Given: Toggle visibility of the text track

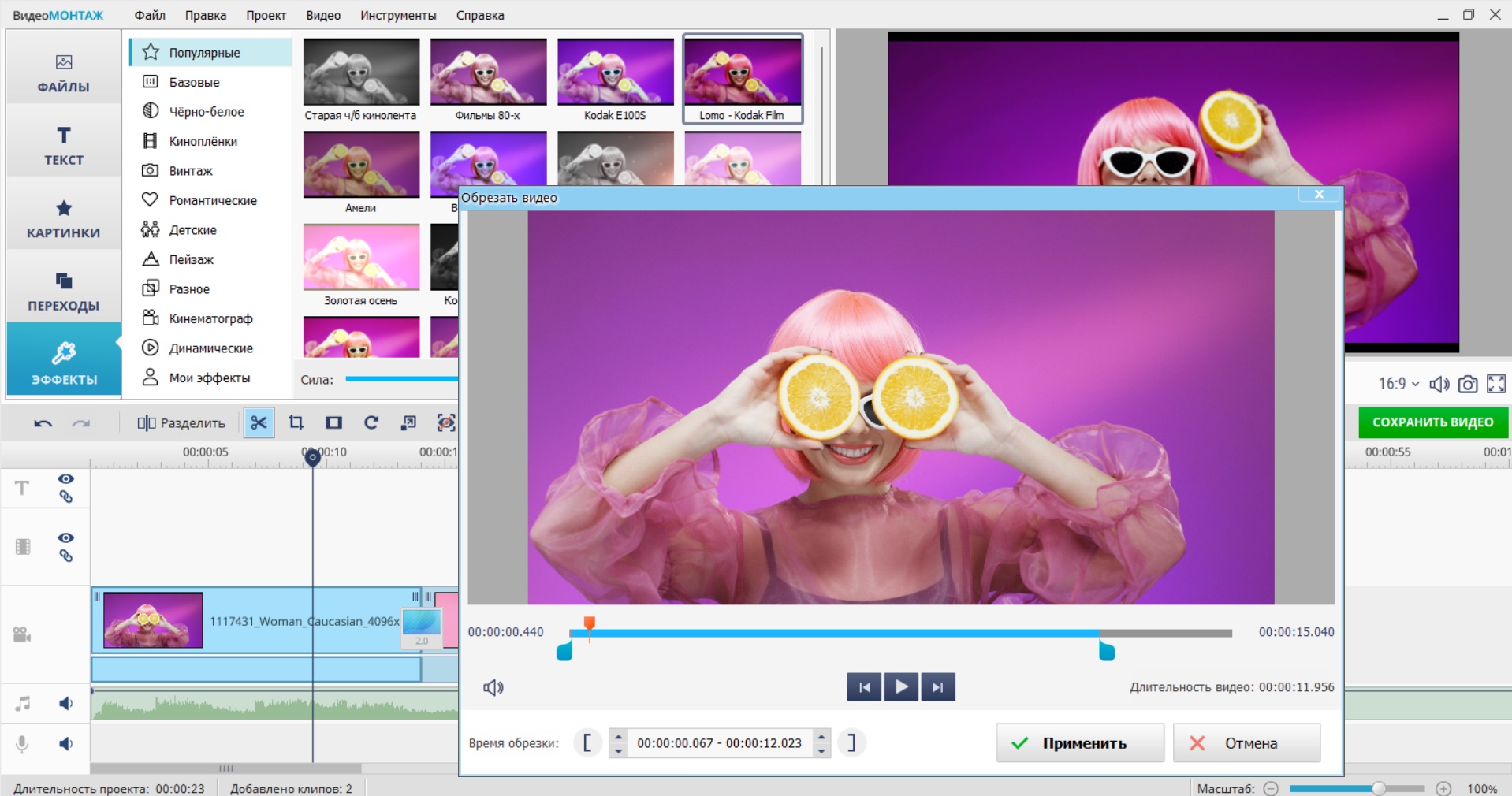Looking at the screenshot, I should point(66,478).
